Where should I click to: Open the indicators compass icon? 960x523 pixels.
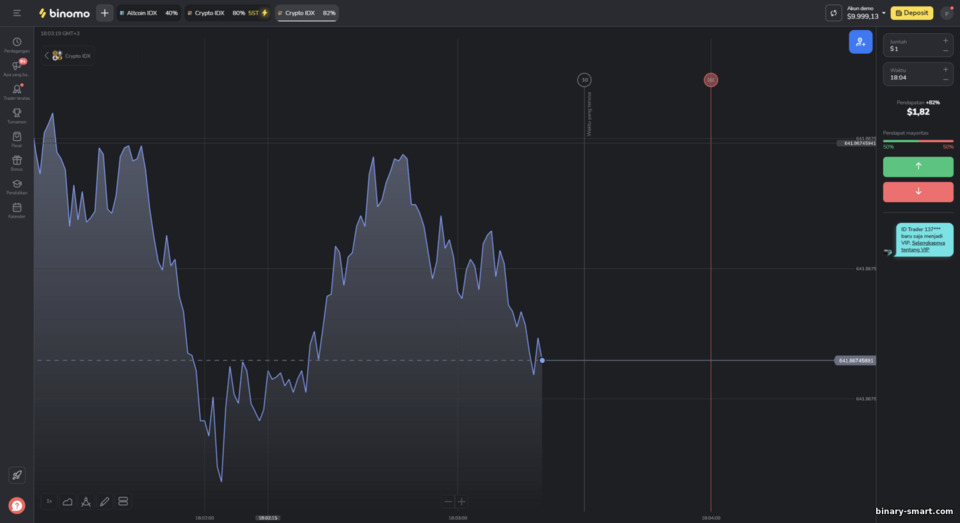coord(86,502)
